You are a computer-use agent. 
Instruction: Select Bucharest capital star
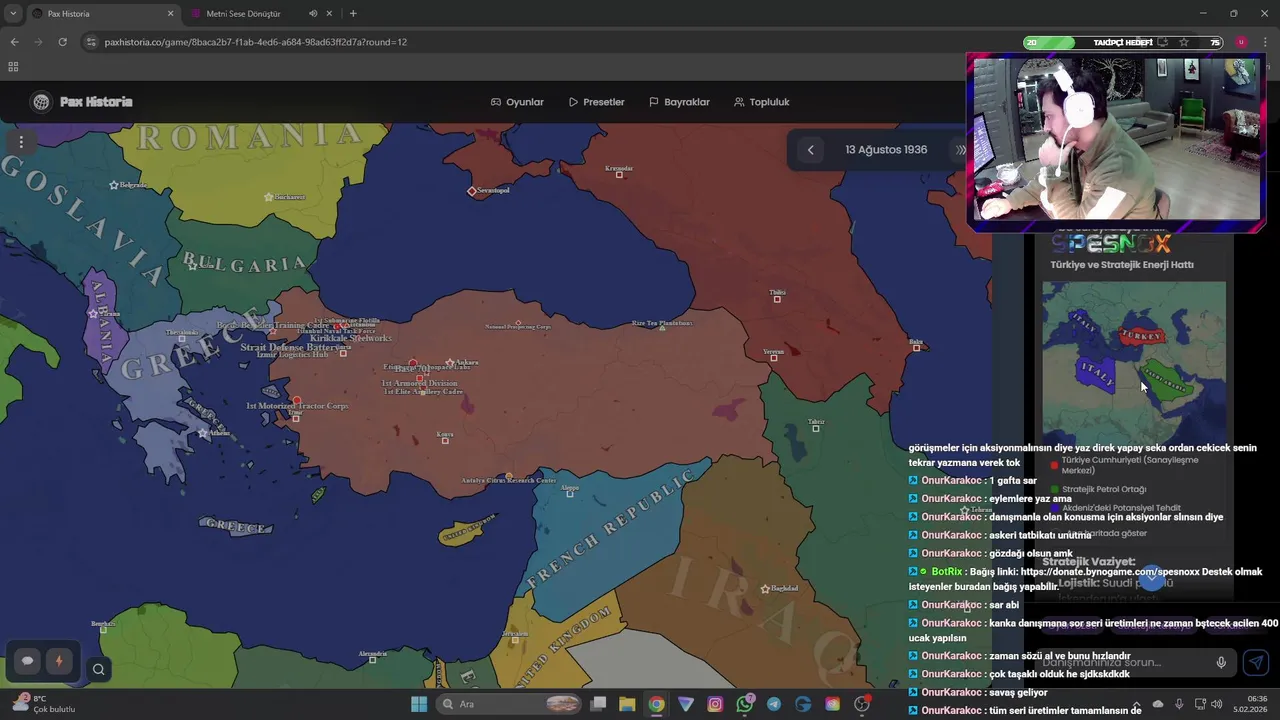tap(268, 197)
